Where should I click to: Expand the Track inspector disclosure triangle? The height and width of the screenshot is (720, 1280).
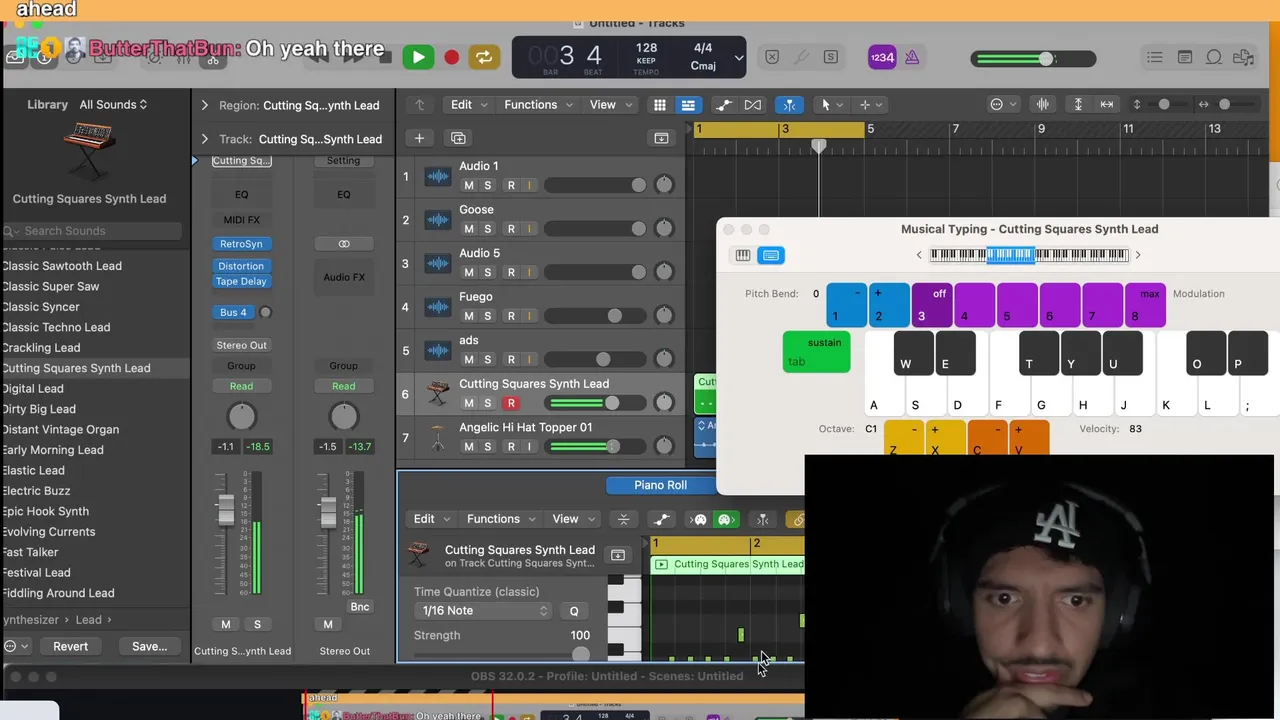pyautogui.click(x=204, y=139)
